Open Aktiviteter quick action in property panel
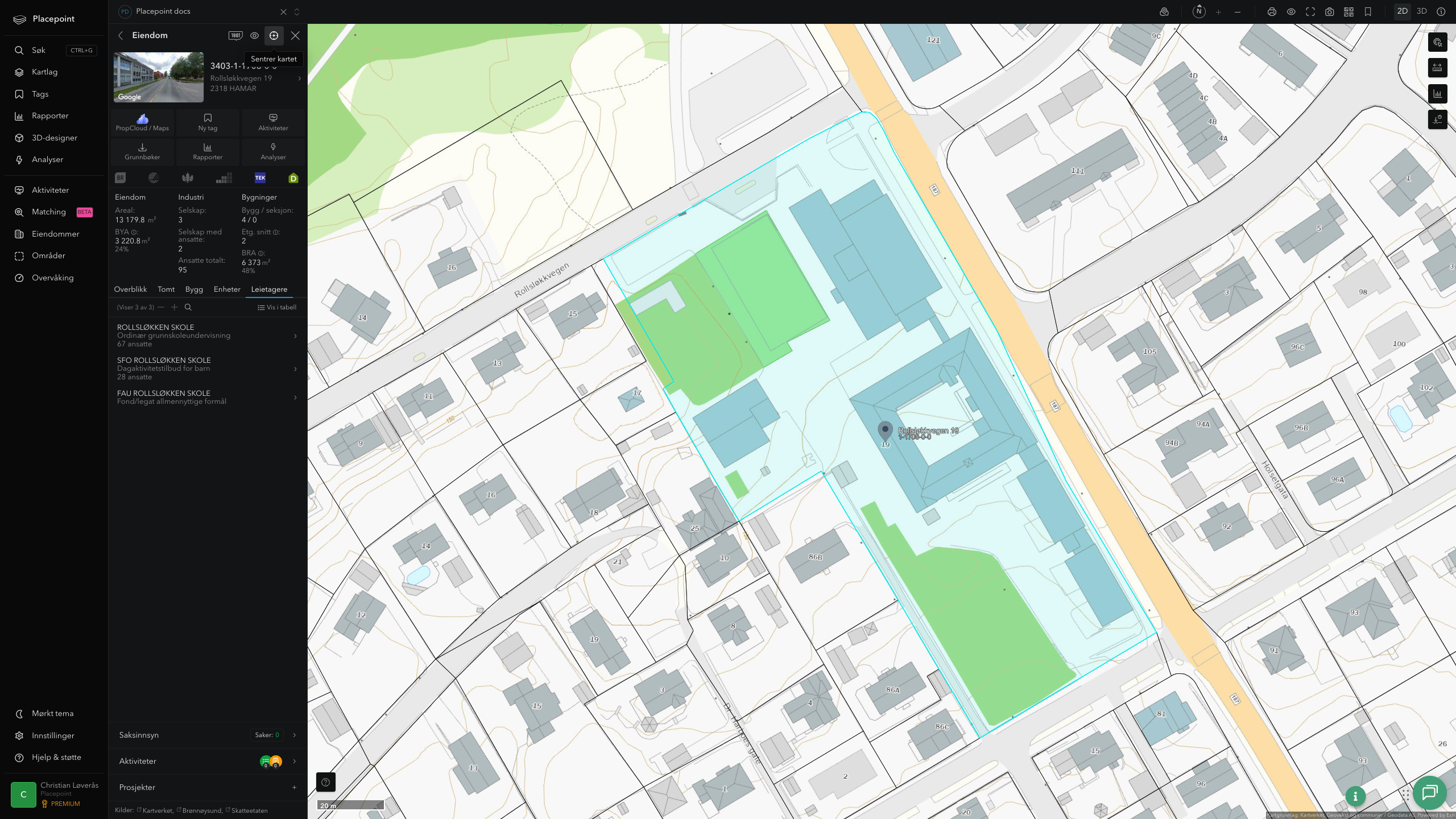 pos(273,122)
